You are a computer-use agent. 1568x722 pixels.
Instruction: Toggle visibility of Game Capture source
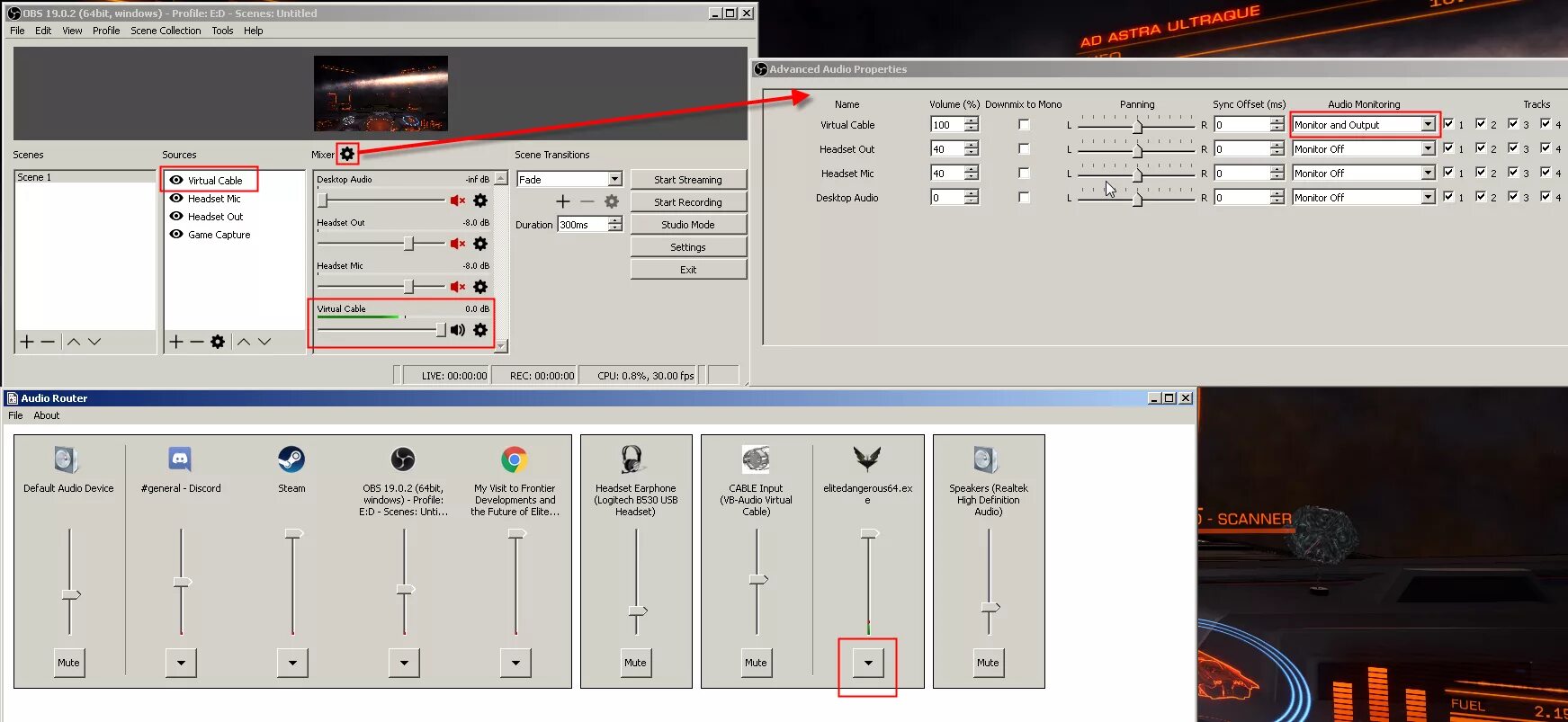pos(176,234)
